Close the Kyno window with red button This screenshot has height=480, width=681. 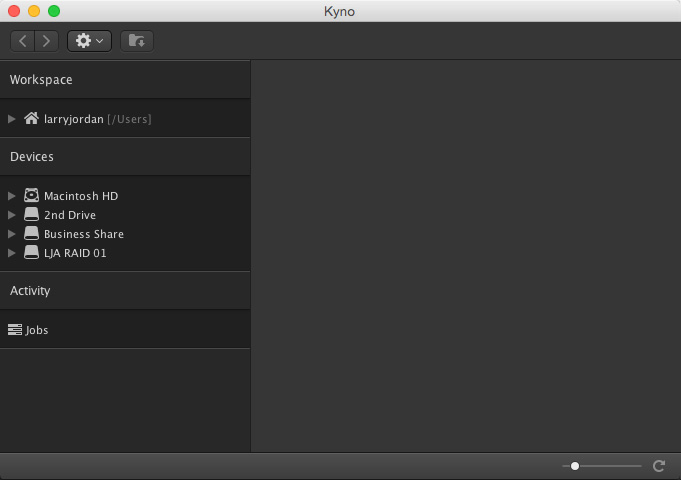tap(14, 11)
